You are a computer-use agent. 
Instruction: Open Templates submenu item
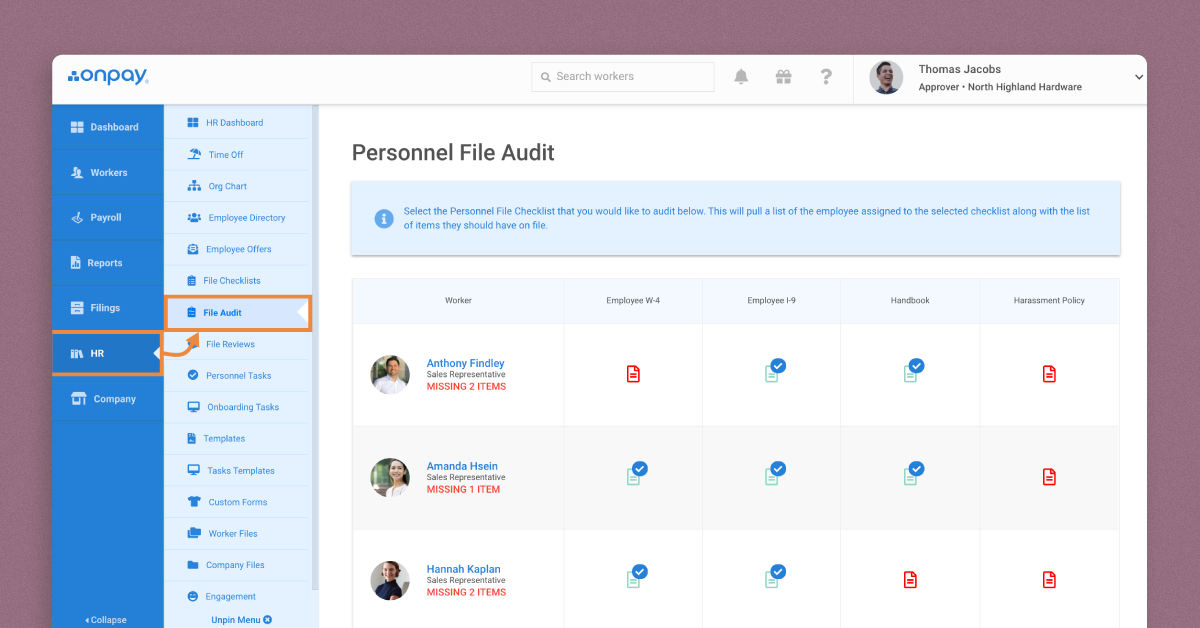[x=238, y=439]
